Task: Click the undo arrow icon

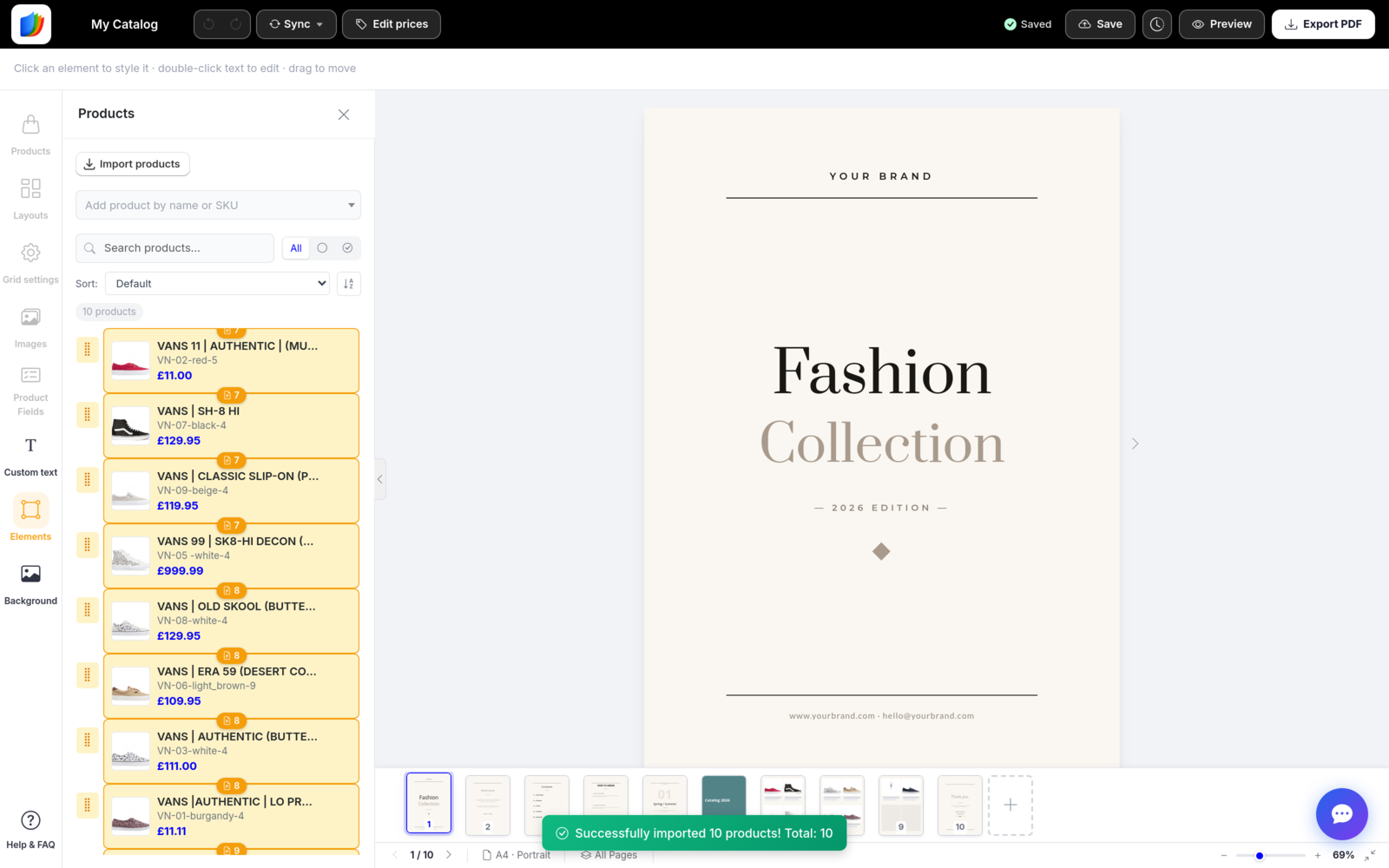Action: tap(209, 24)
